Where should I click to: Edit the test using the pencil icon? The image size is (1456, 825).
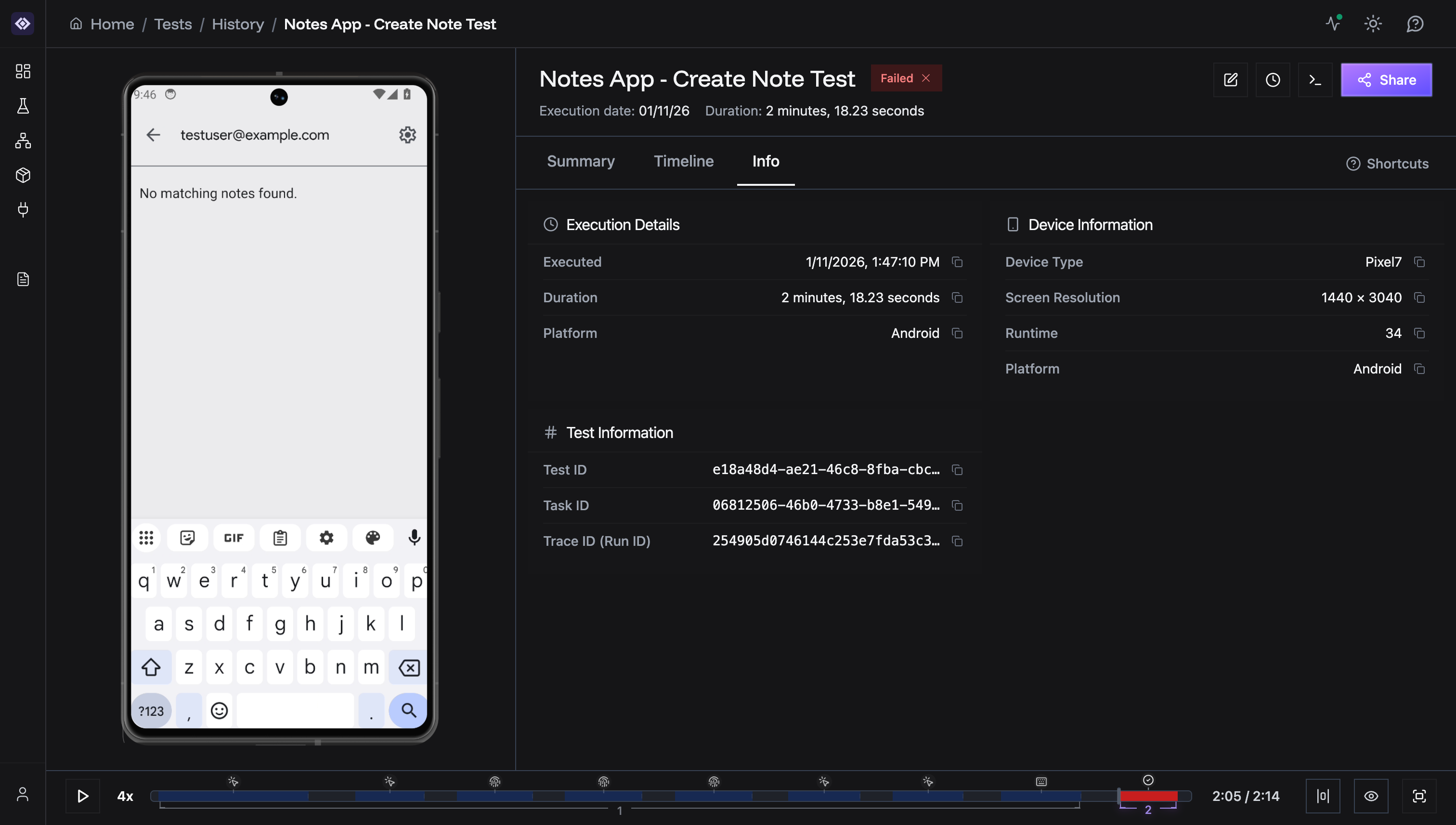coord(1231,79)
